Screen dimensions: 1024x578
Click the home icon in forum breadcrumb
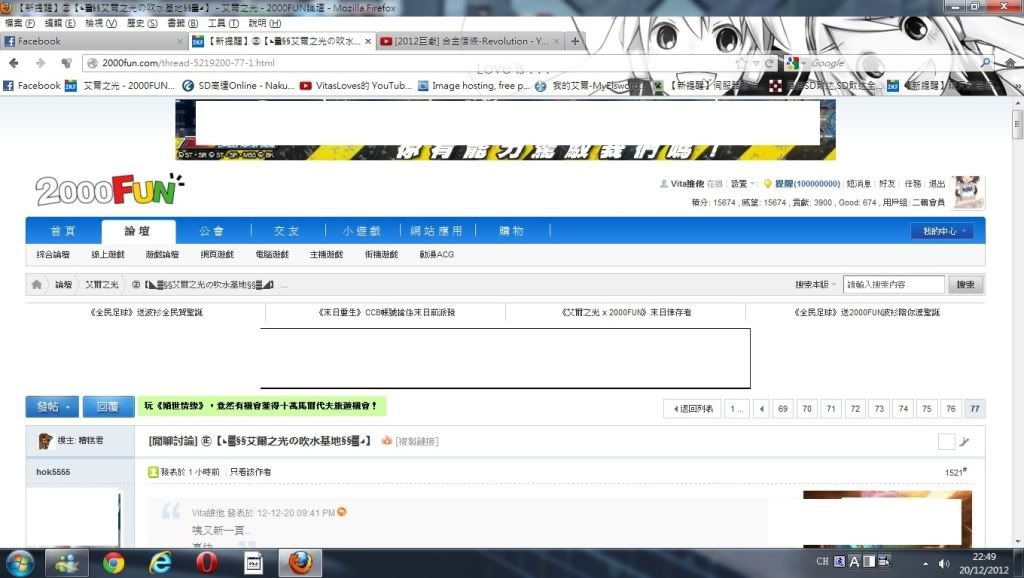click(37, 285)
